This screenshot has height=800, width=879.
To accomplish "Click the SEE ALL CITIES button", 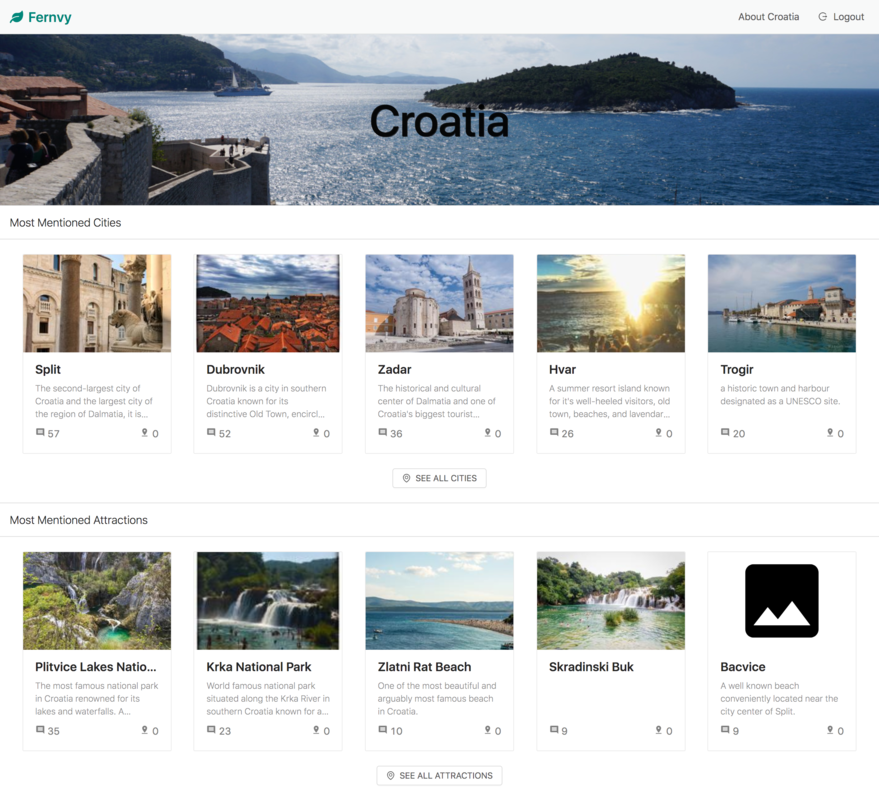I will click(x=439, y=478).
